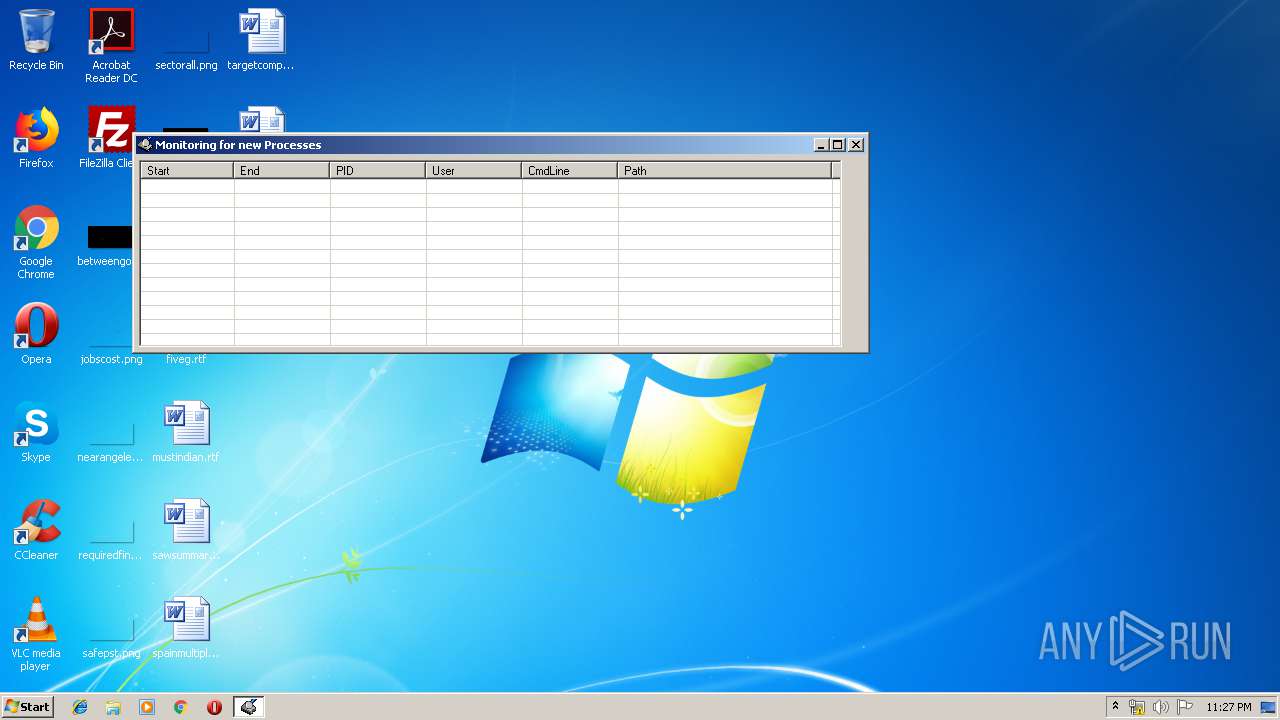Sort by the PID column header

[378, 170]
